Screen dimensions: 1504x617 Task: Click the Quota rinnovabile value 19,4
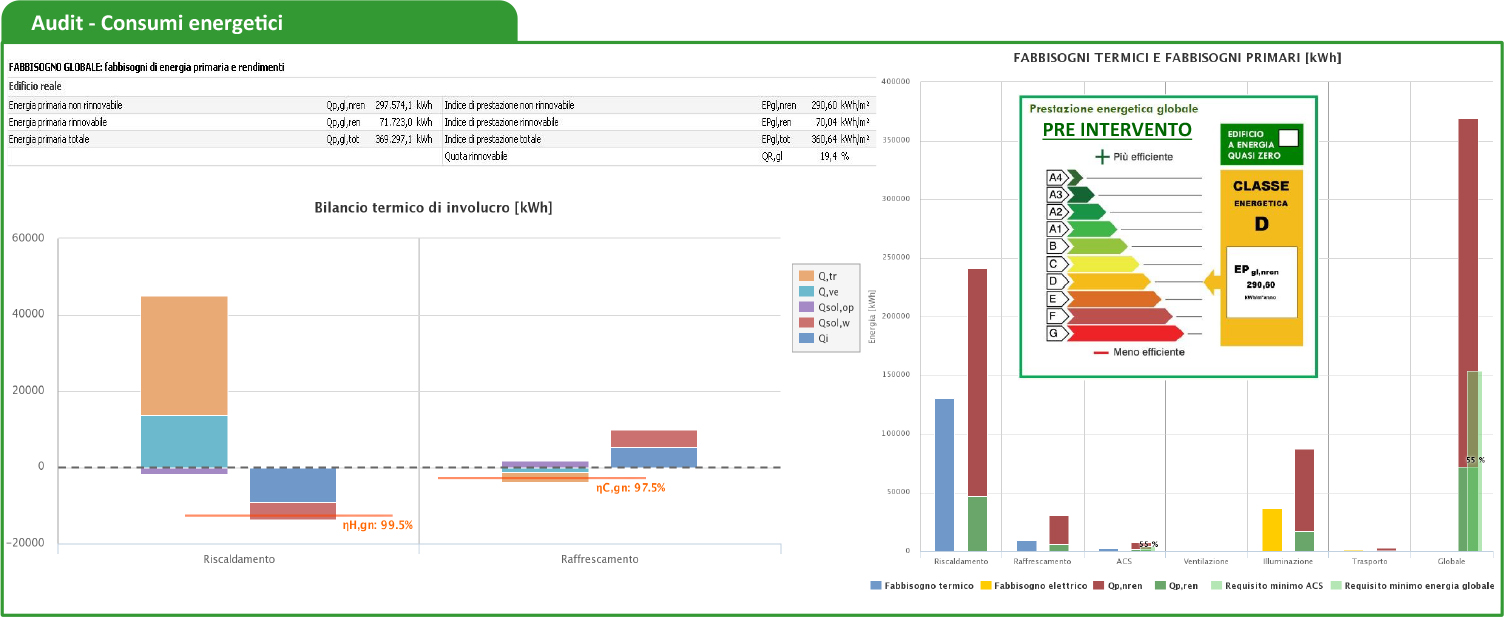828,156
